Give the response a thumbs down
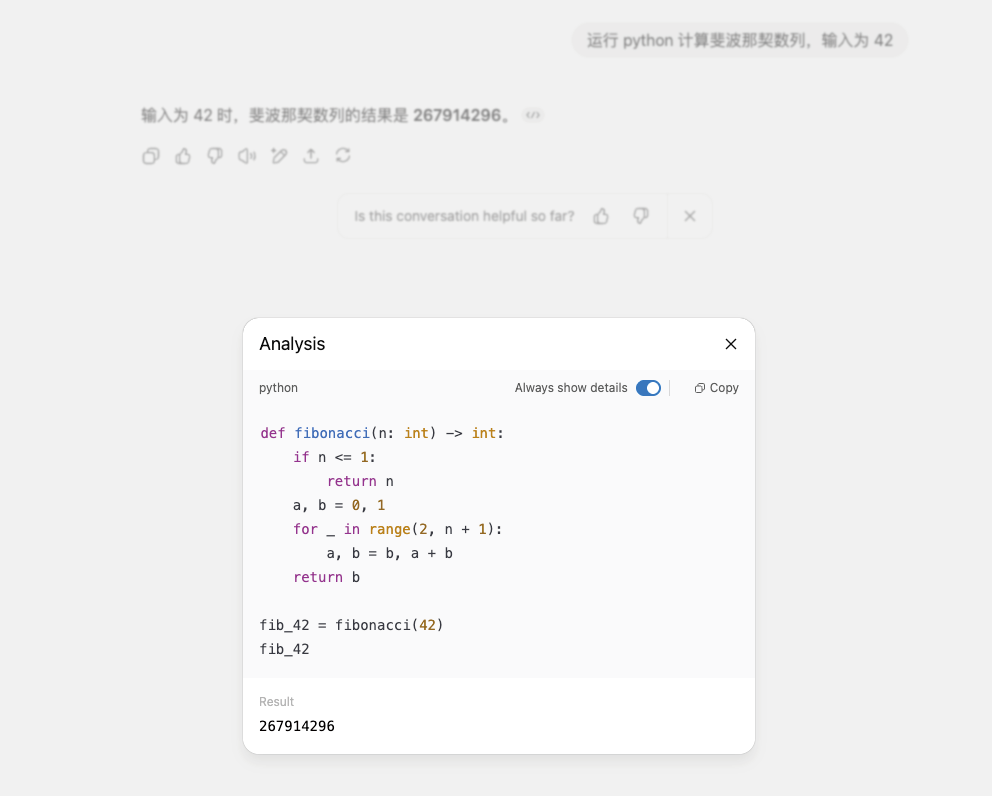The width and height of the screenshot is (992, 796). tap(215, 156)
